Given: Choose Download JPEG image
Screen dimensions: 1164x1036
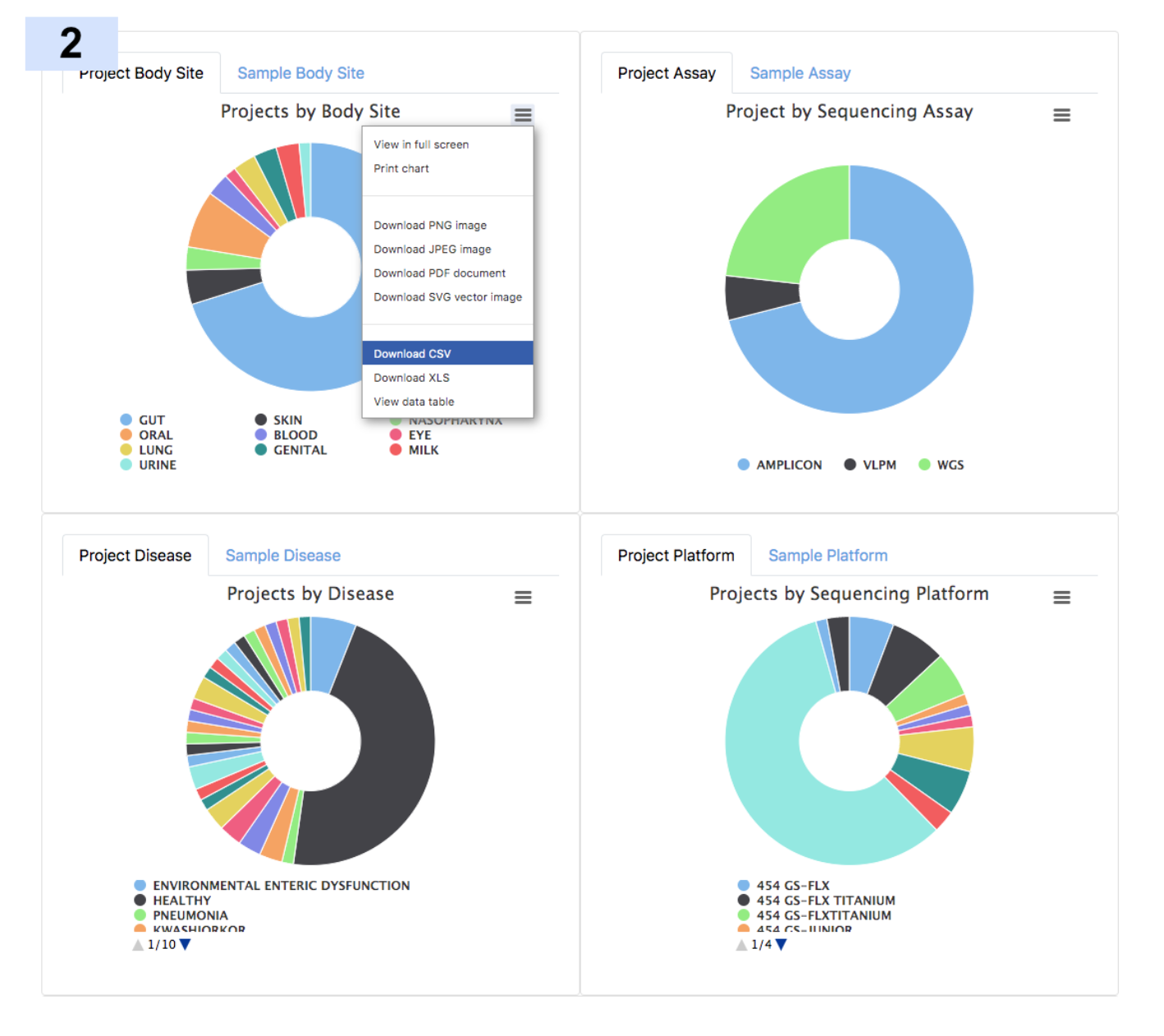Looking at the screenshot, I should coord(447,249).
